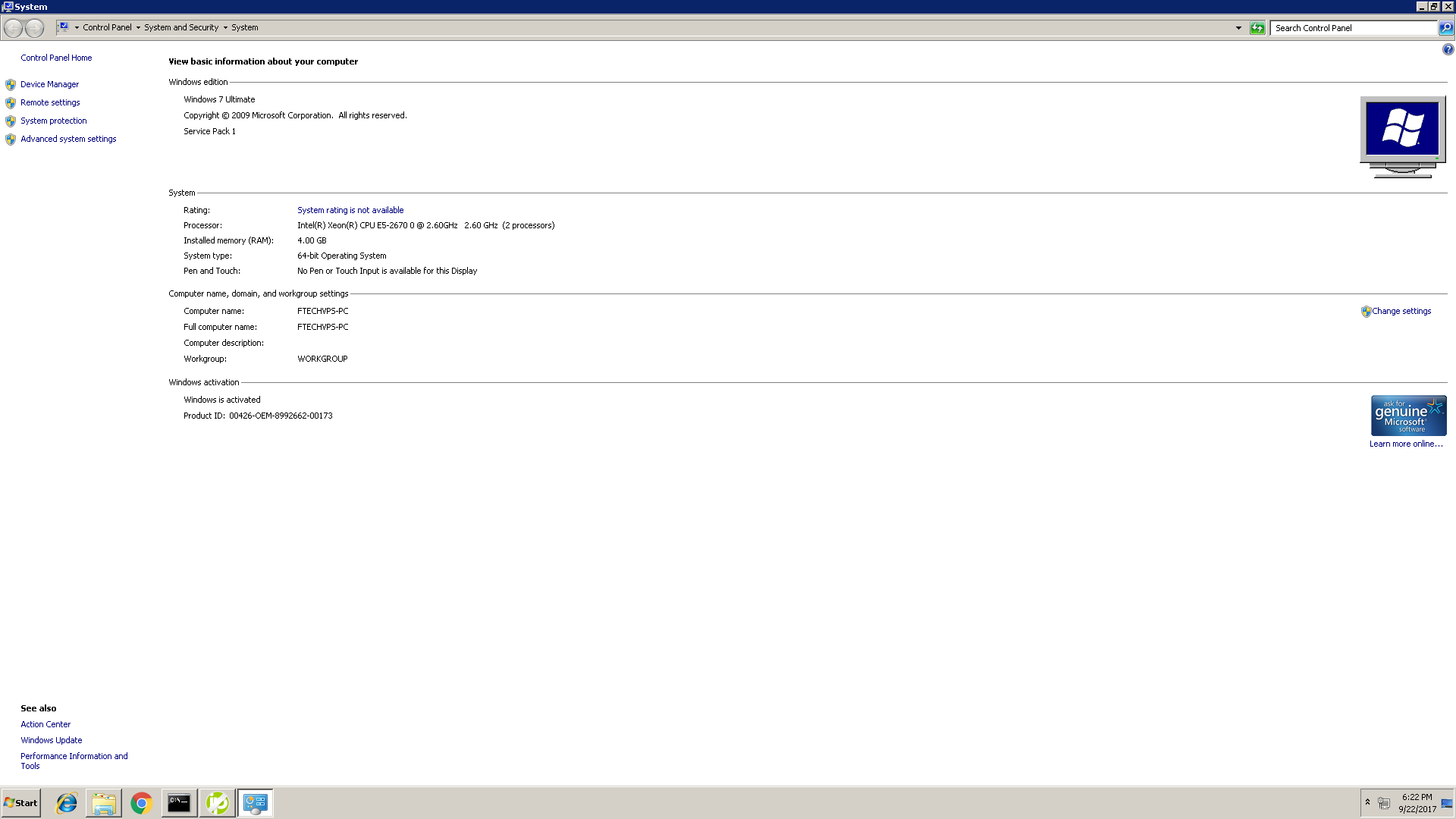This screenshot has height=819, width=1456.
Task: Expand the System and Security breadcrumb arrow
Action: point(225,28)
